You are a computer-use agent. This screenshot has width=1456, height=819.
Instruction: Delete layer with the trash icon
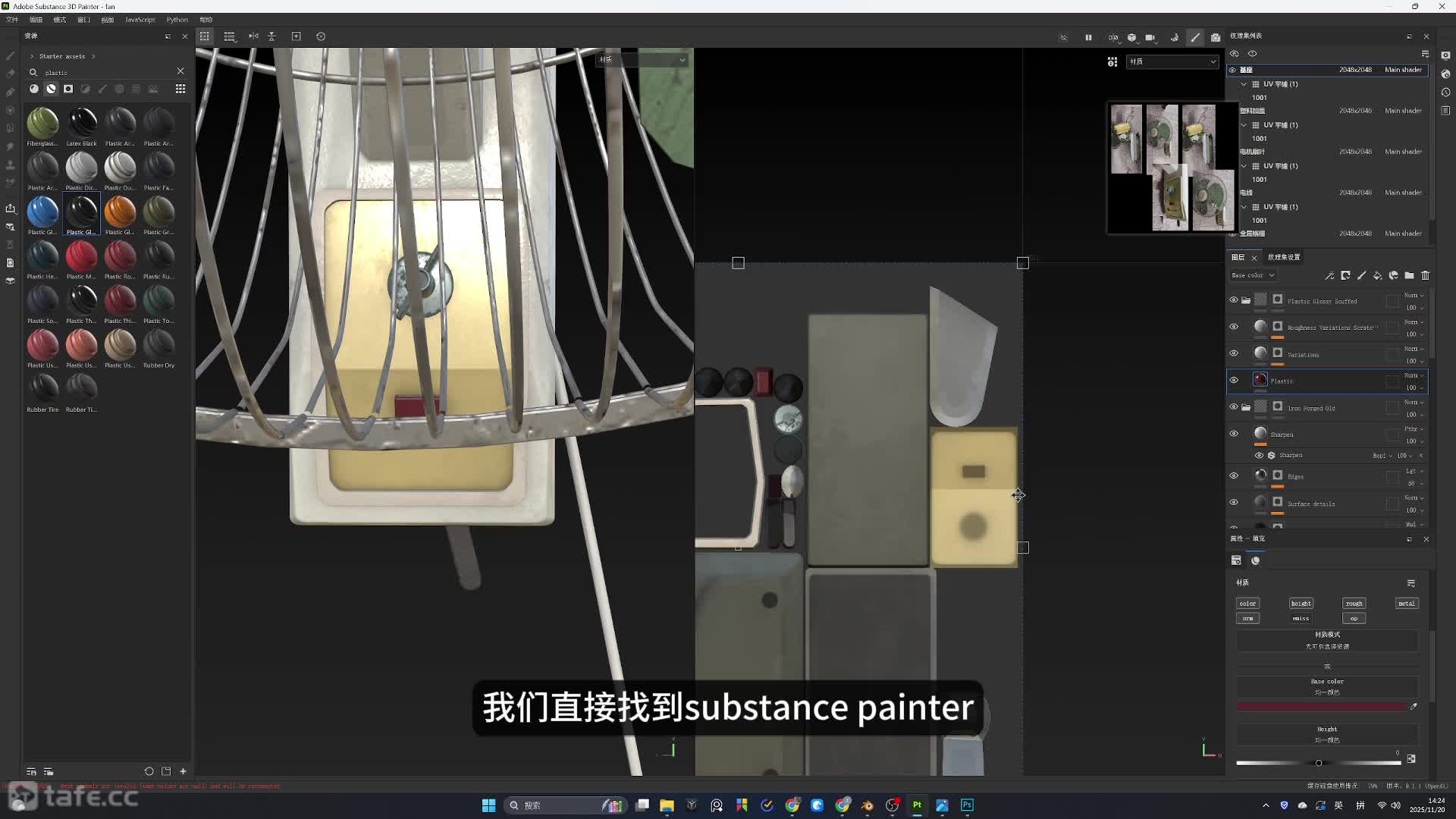point(1425,276)
